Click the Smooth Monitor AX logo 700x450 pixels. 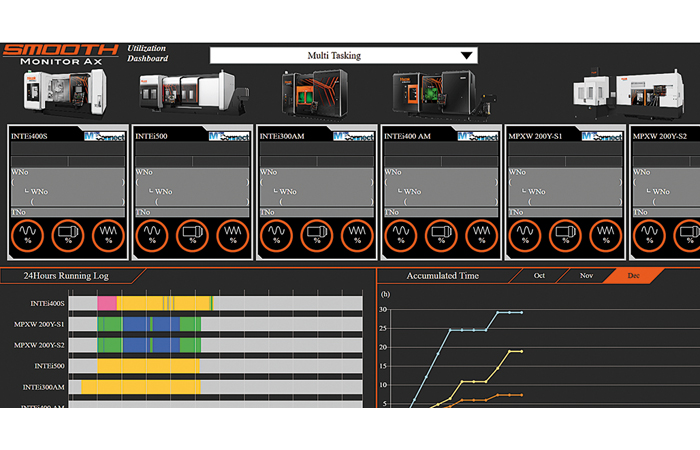tap(61, 54)
